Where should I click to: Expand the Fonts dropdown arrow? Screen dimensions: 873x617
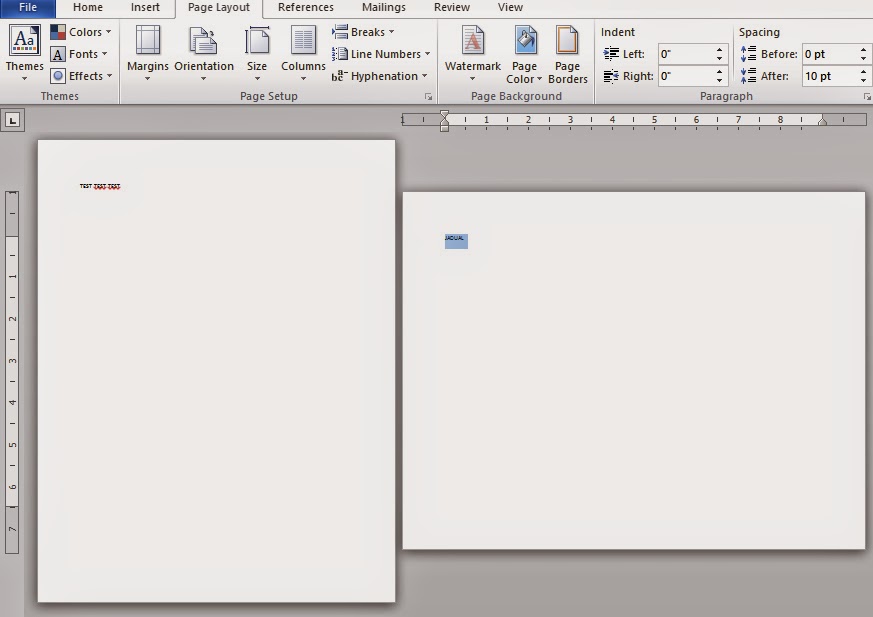click(x=105, y=54)
